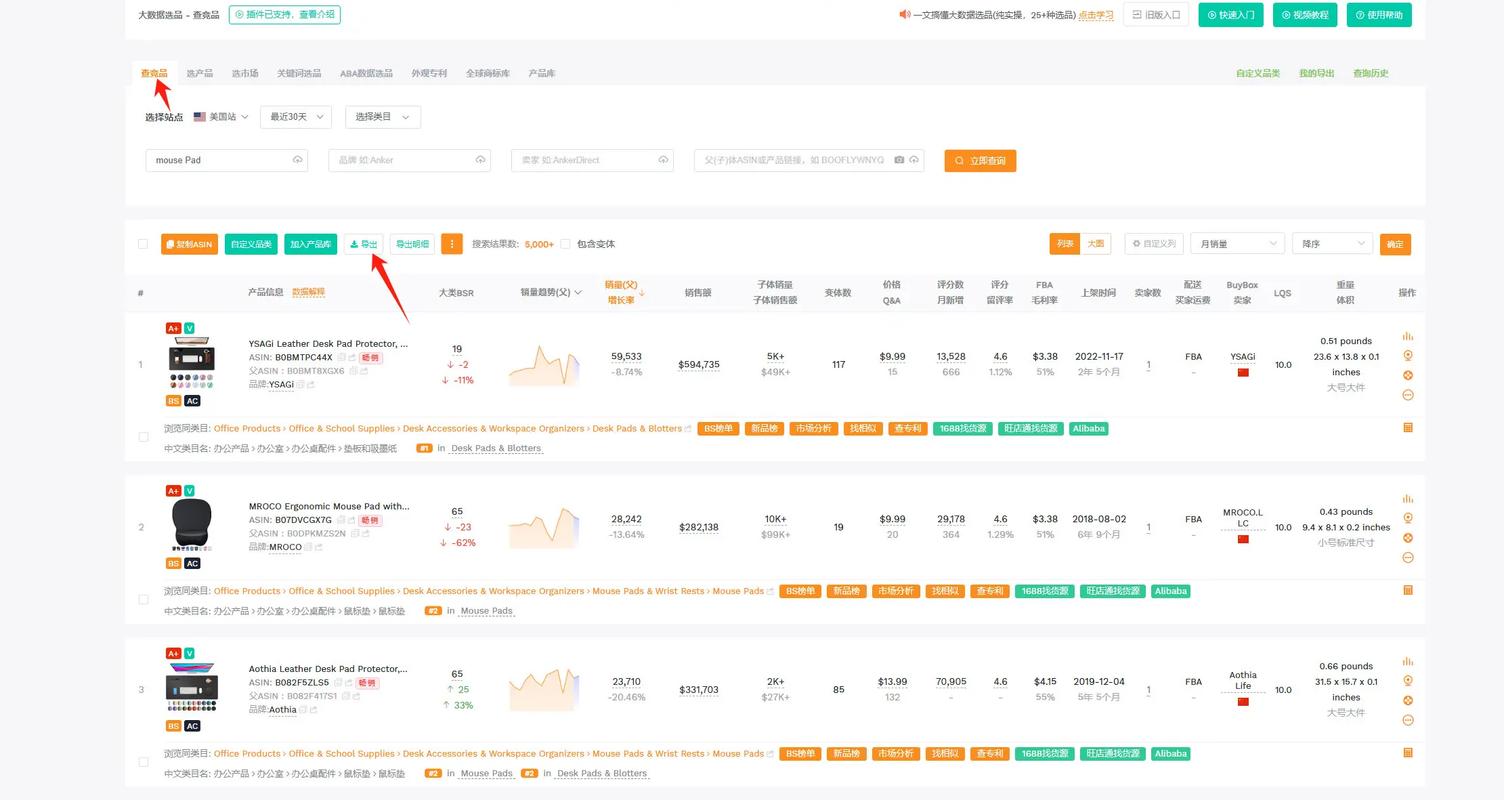This screenshot has height=800, width=1504.
Task: Click the 立即查询 search button
Action: pos(980,160)
